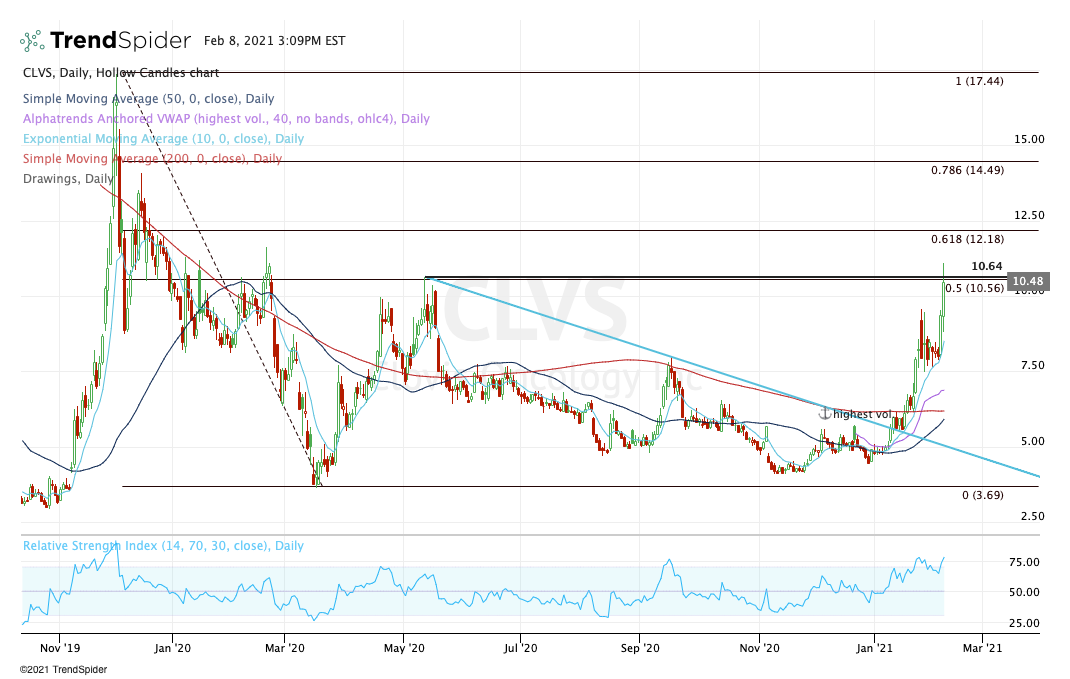The image size is (1070, 679).
Task: Click the current price tag 10.48
Action: click(x=1028, y=281)
